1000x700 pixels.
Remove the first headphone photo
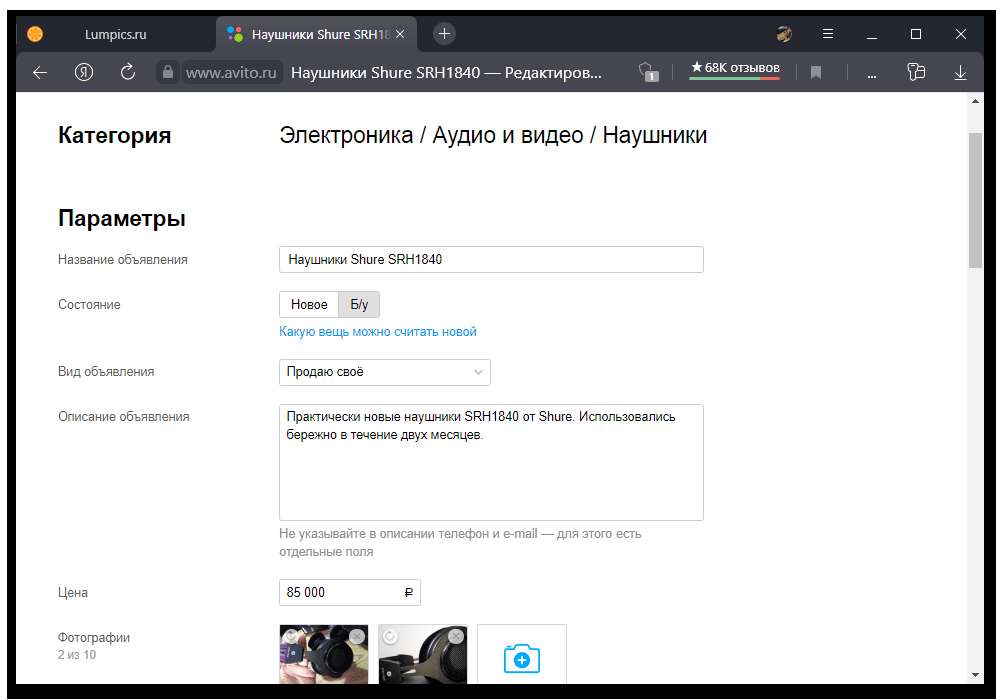(358, 636)
